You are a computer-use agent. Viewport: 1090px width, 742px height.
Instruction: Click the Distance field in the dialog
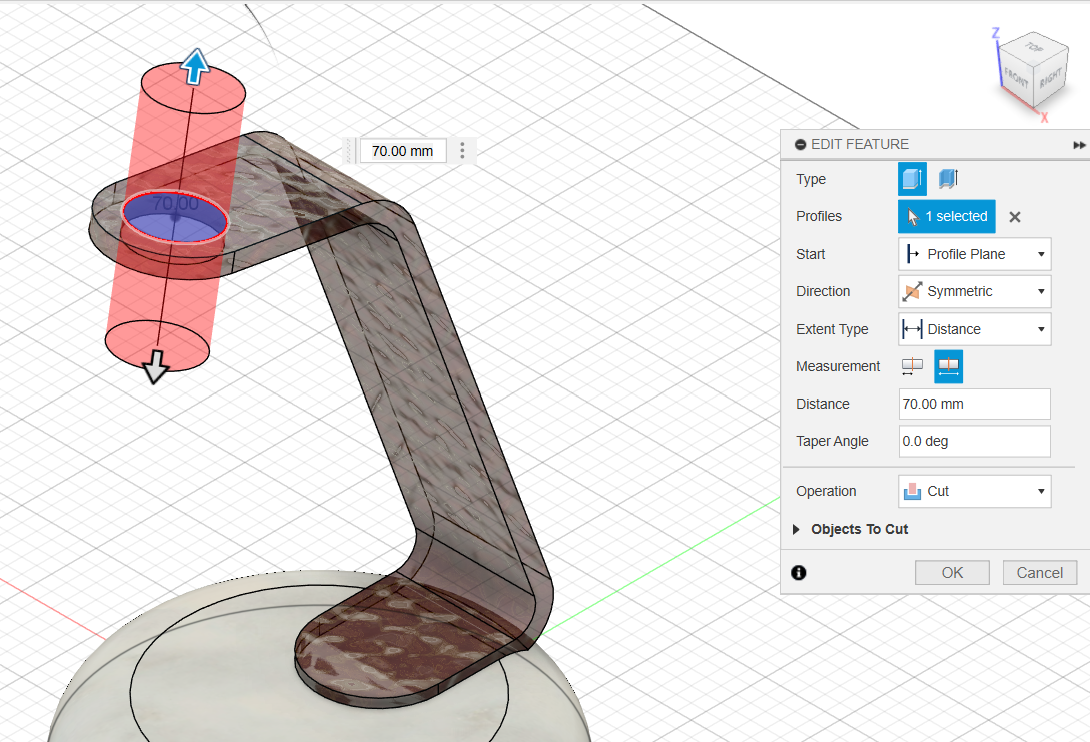click(x=975, y=404)
